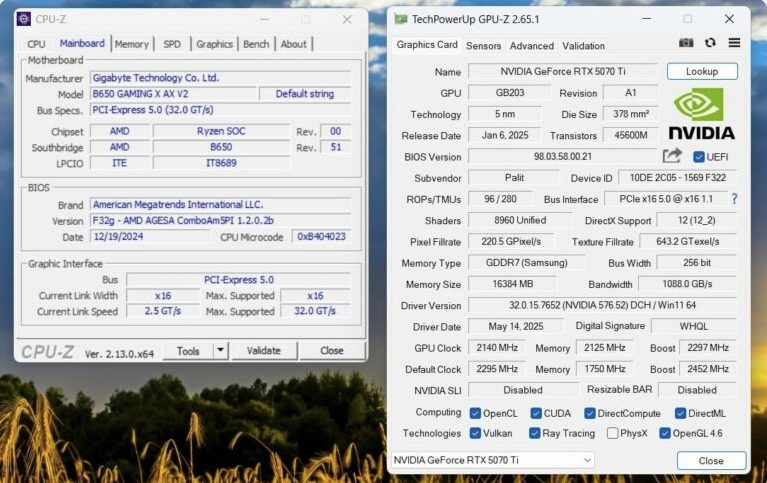Click the American Megatrends International LLC. brand text
767x483 pixels.
click(178, 205)
